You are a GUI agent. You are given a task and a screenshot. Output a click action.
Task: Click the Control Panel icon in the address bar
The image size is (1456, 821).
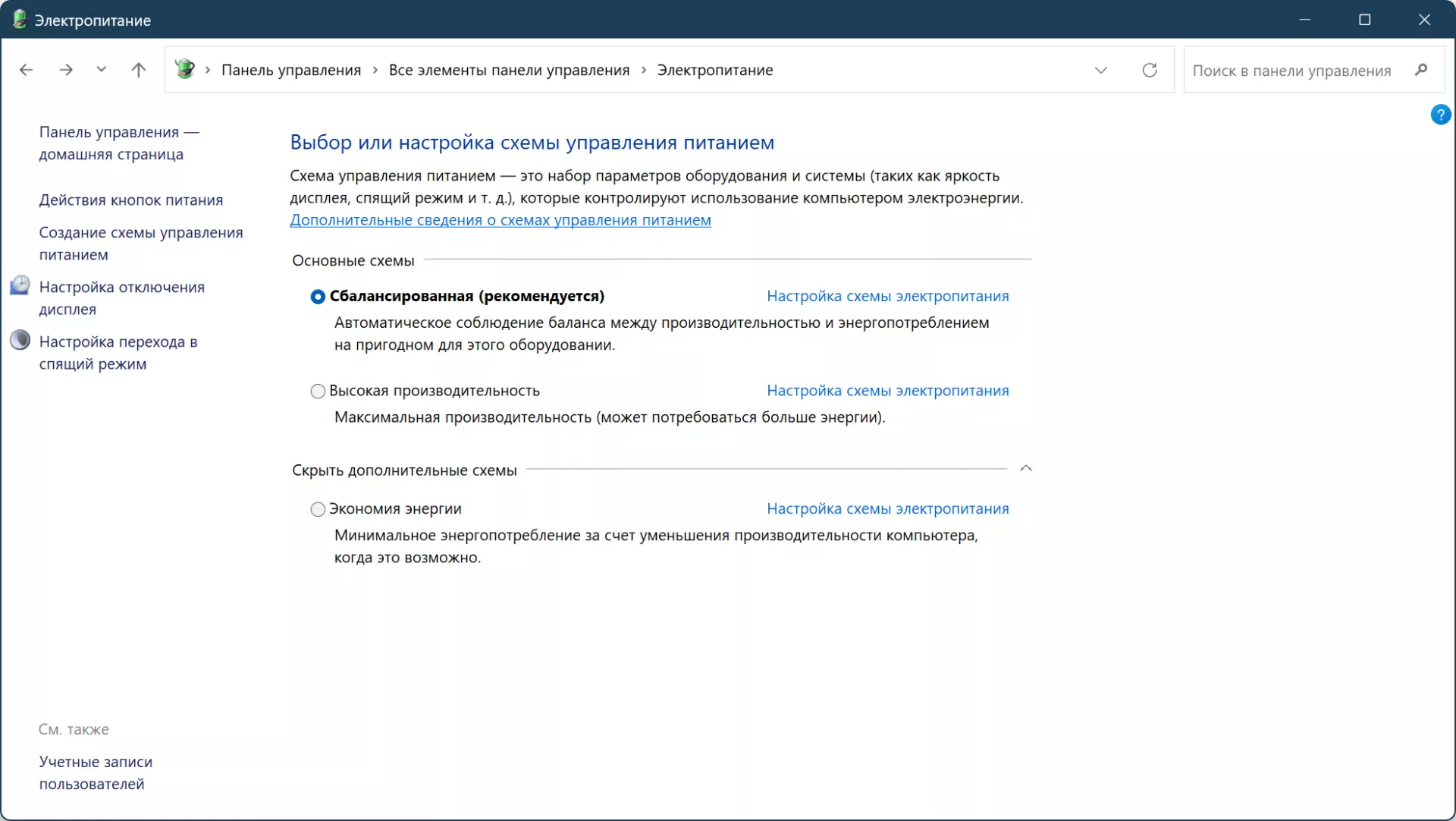tap(184, 69)
